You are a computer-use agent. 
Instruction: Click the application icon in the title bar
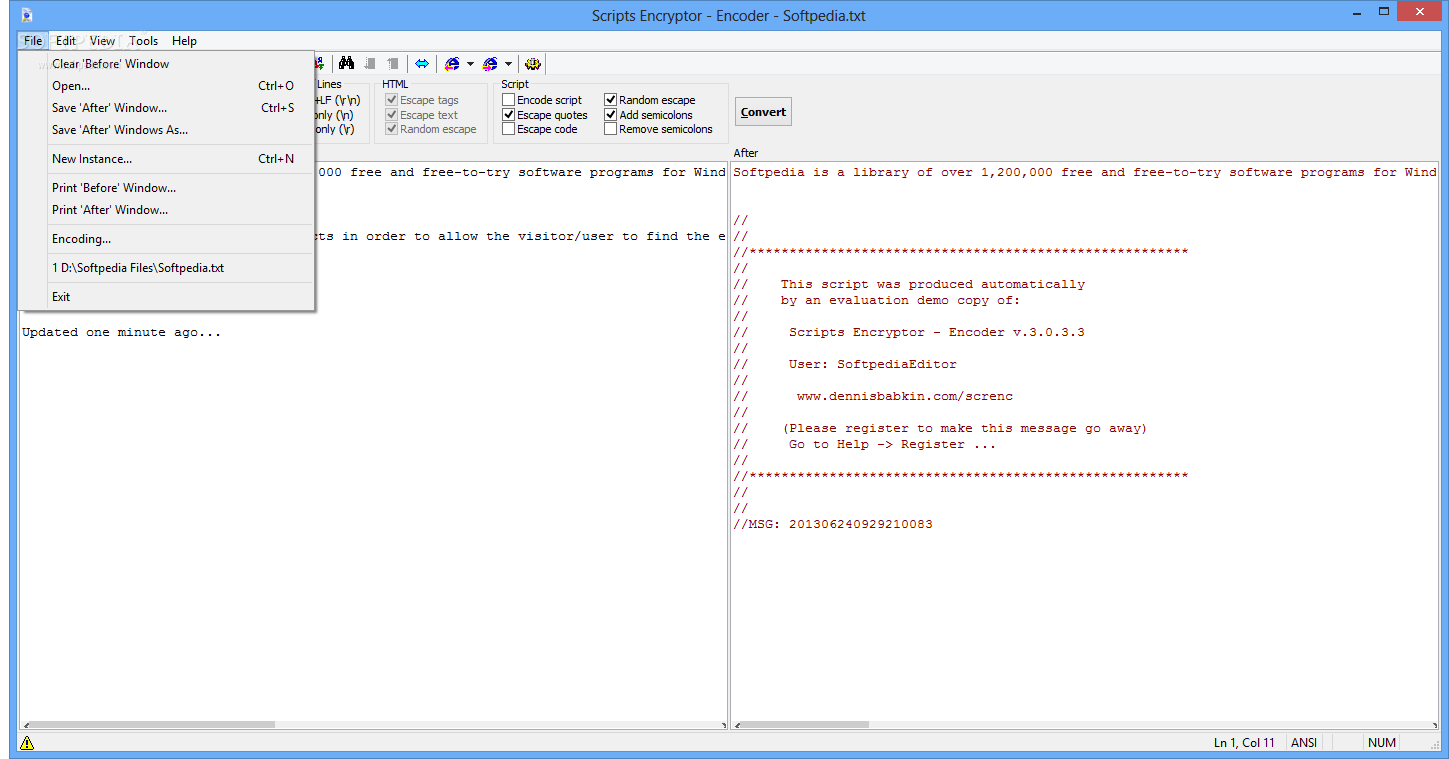27,14
